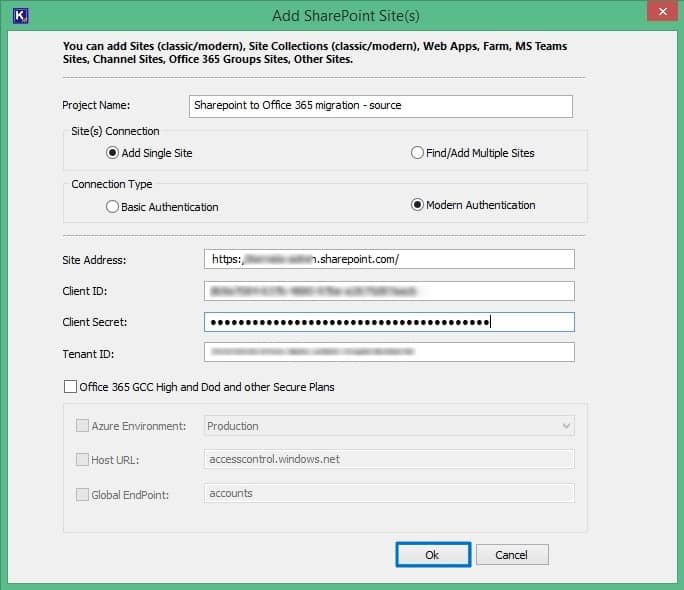Click the Client Secret password field
This screenshot has height=590, width=684.
tap(389, 322)
